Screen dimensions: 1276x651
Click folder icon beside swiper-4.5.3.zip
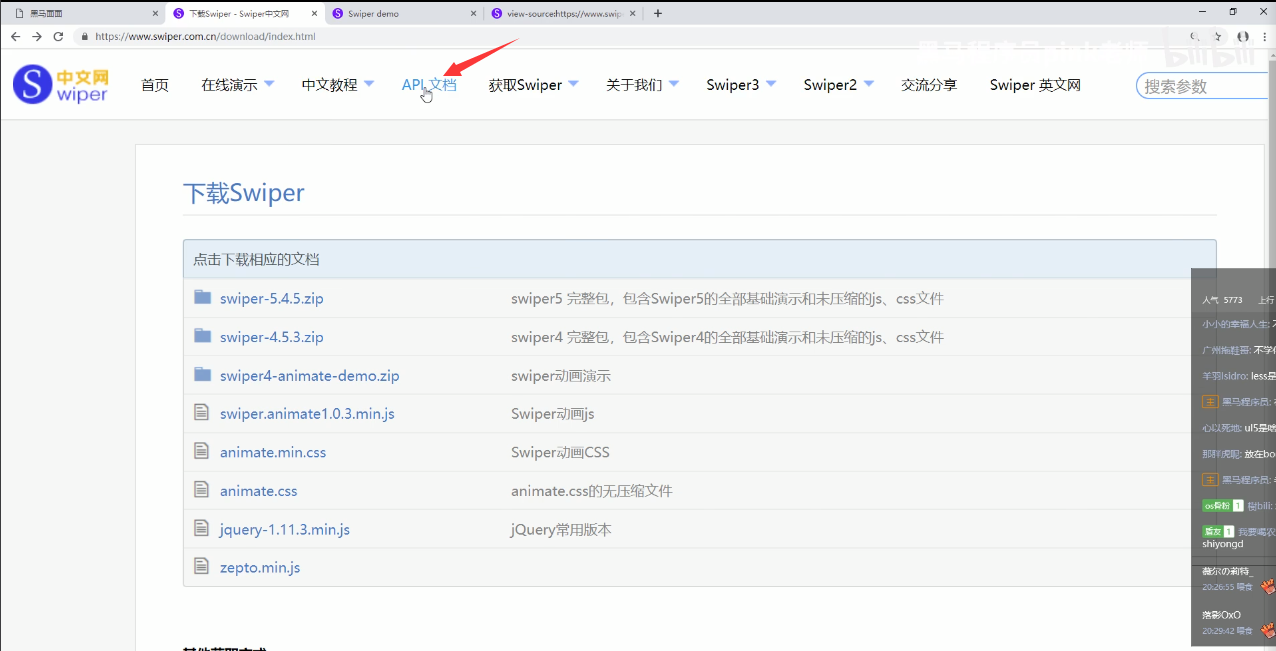coord(203,336)
